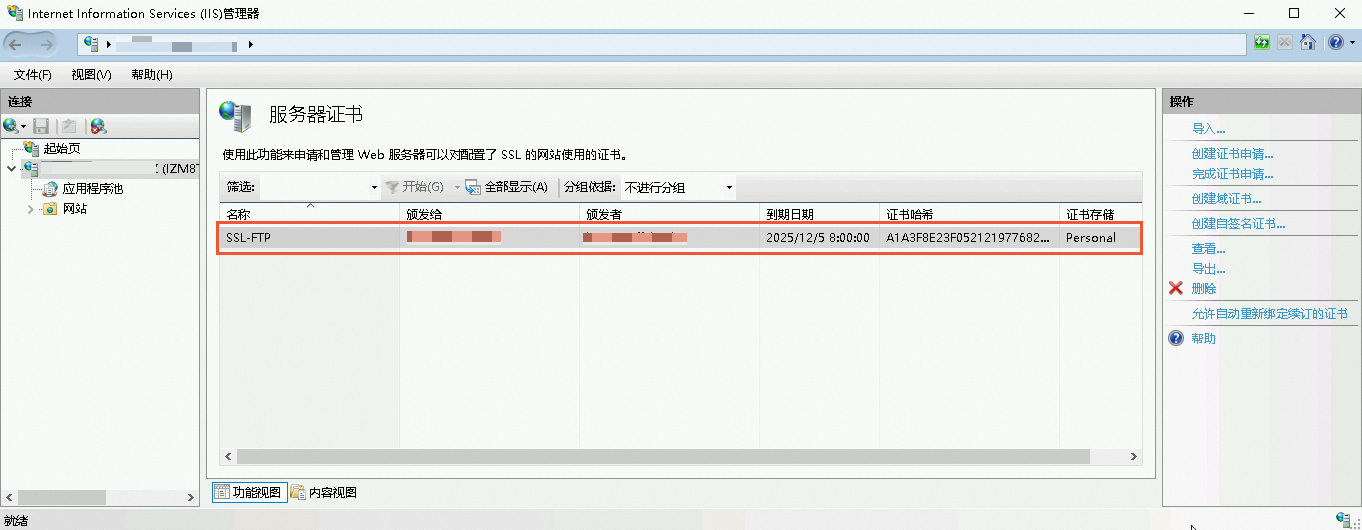Open the dropdown arrow beside the connection globe icon
Viewport: 1362px width, 530px height.
(24, 127)
